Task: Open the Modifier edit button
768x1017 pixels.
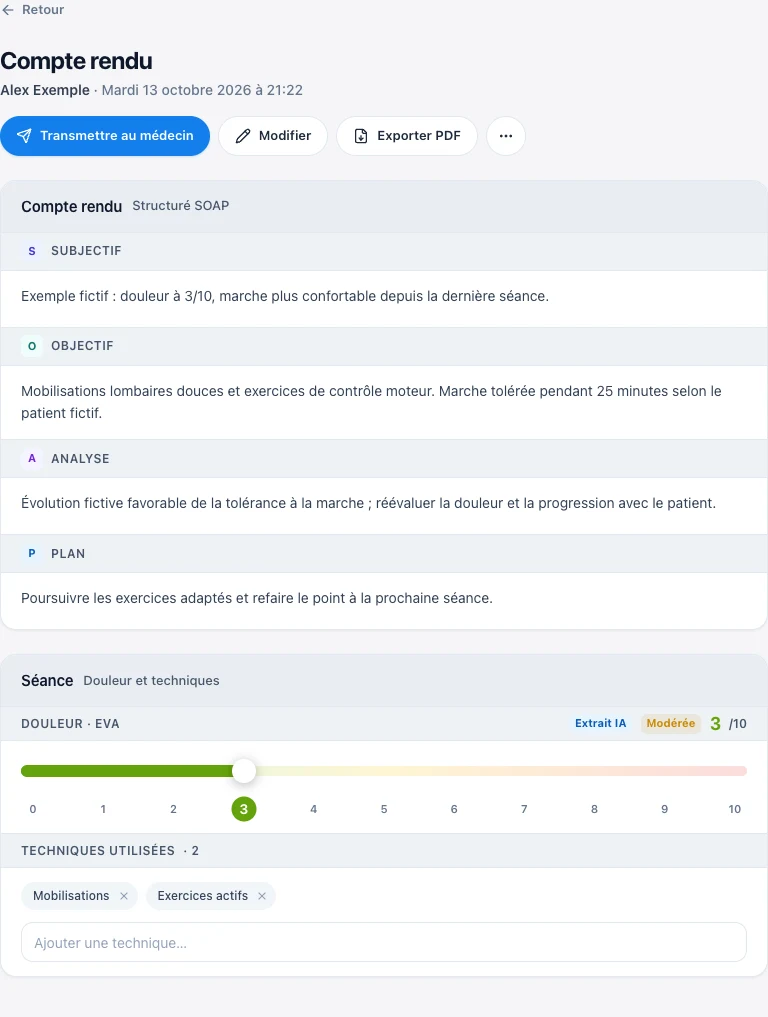Action: click(x=273, y=136)
